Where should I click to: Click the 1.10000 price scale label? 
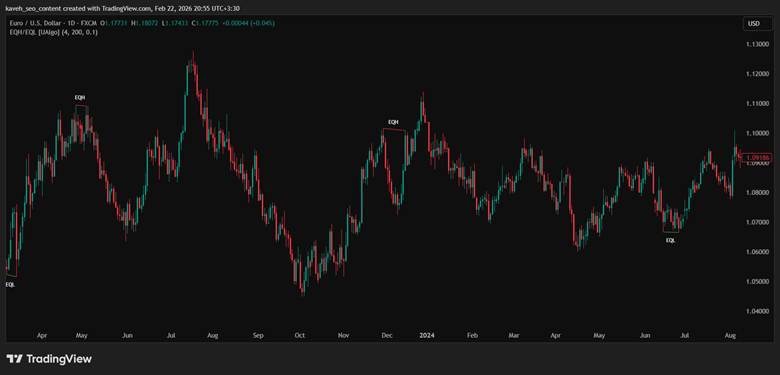(757, 133)
